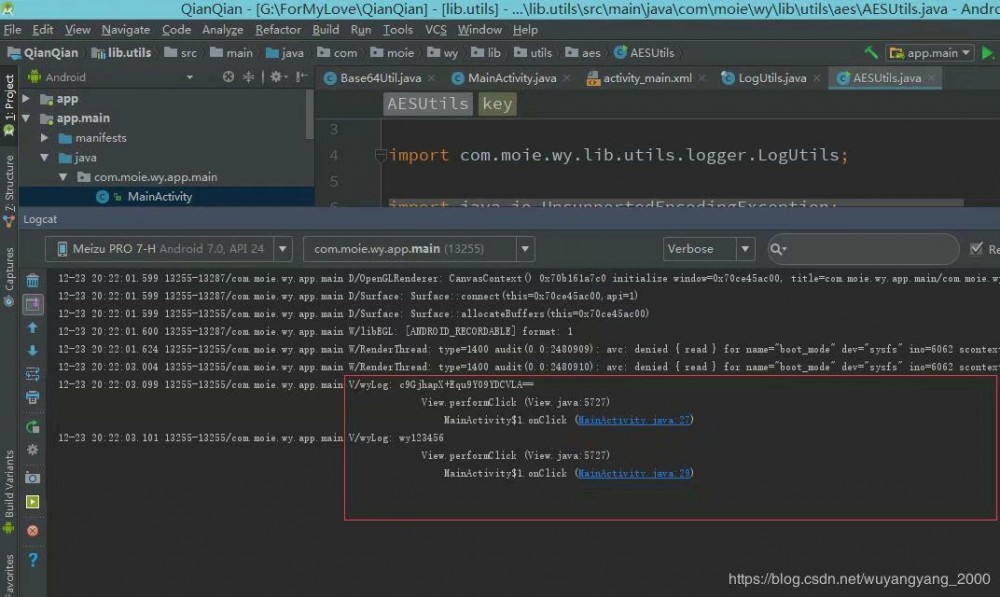This screenshot has height=597, width=1000.
Task: Clear the Logcat output using trash icon
Action: (x=32, y=280)
